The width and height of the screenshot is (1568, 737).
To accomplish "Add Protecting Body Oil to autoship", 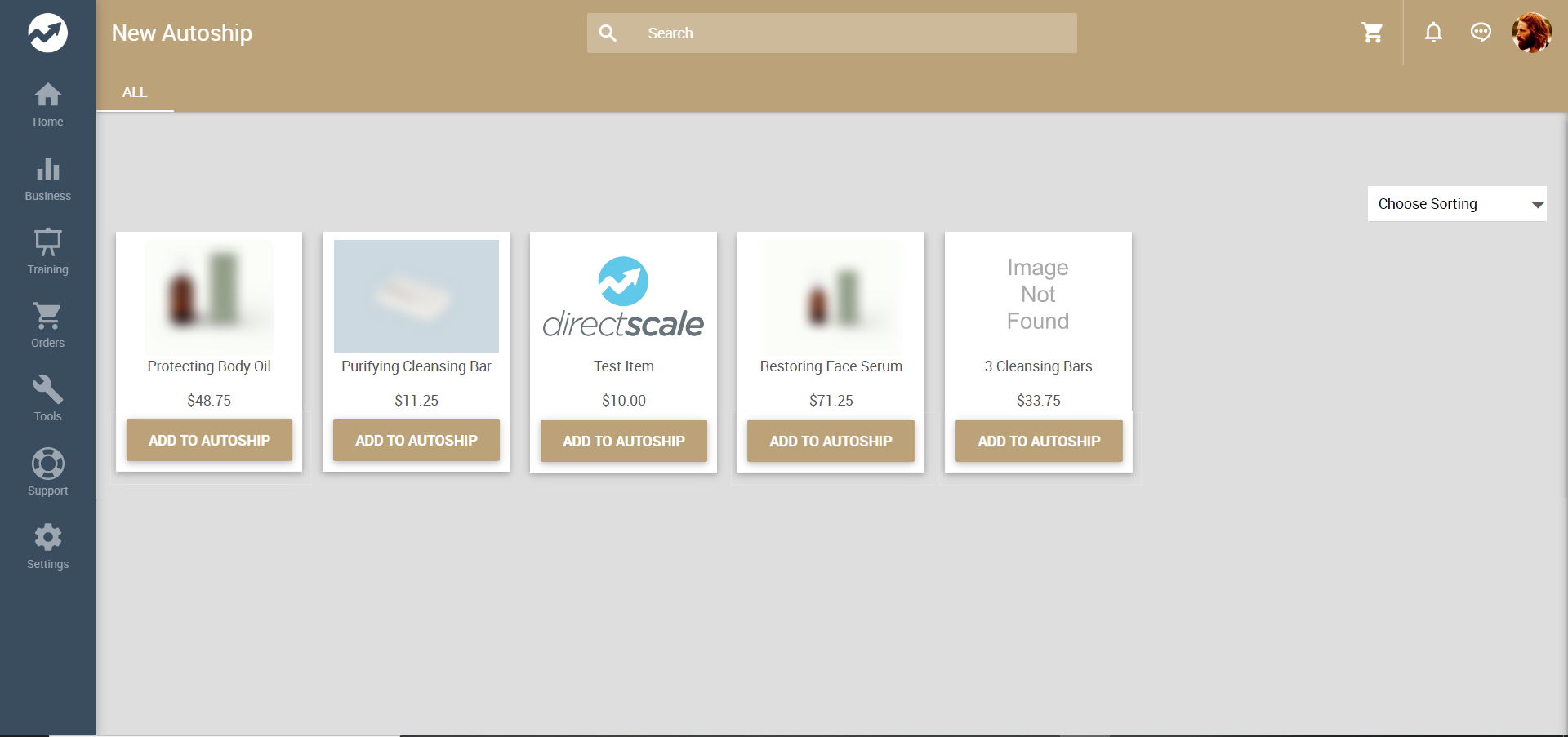I will 209,441.
